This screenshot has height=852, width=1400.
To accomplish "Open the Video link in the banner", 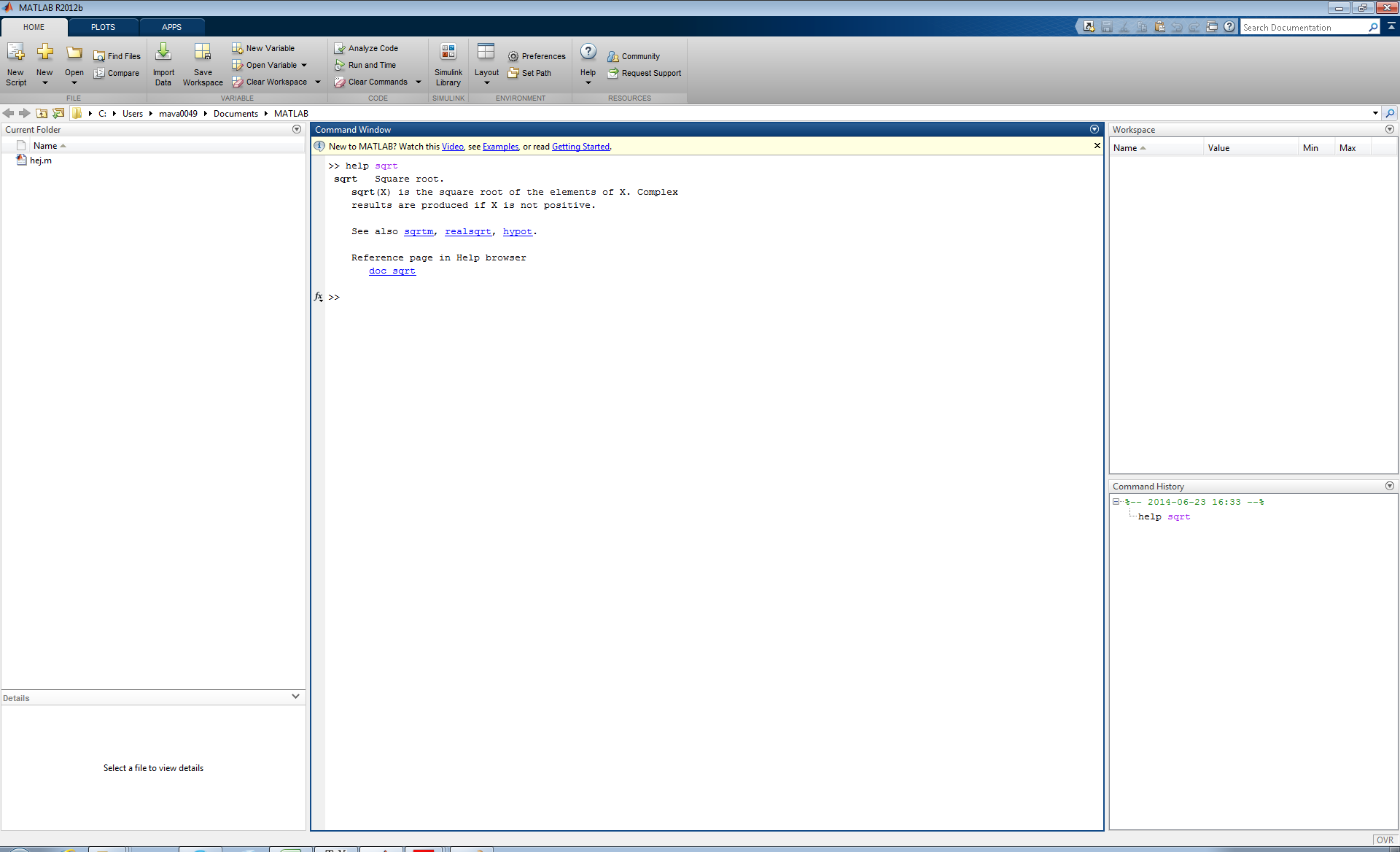I will pos(452,147).
